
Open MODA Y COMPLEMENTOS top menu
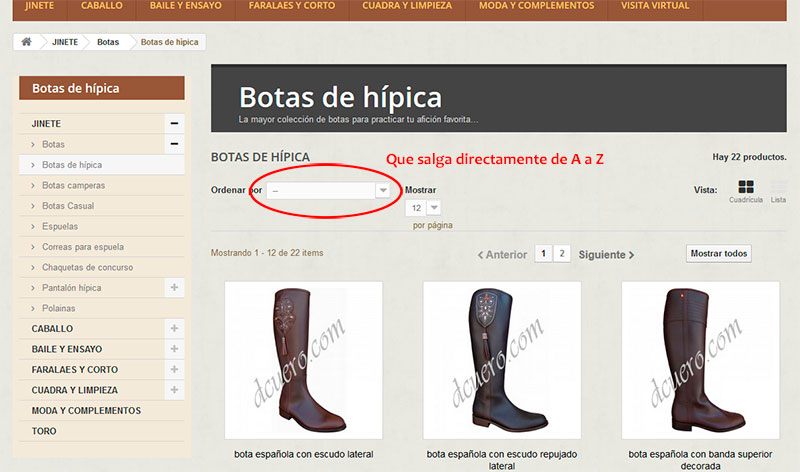coord(536,6)
